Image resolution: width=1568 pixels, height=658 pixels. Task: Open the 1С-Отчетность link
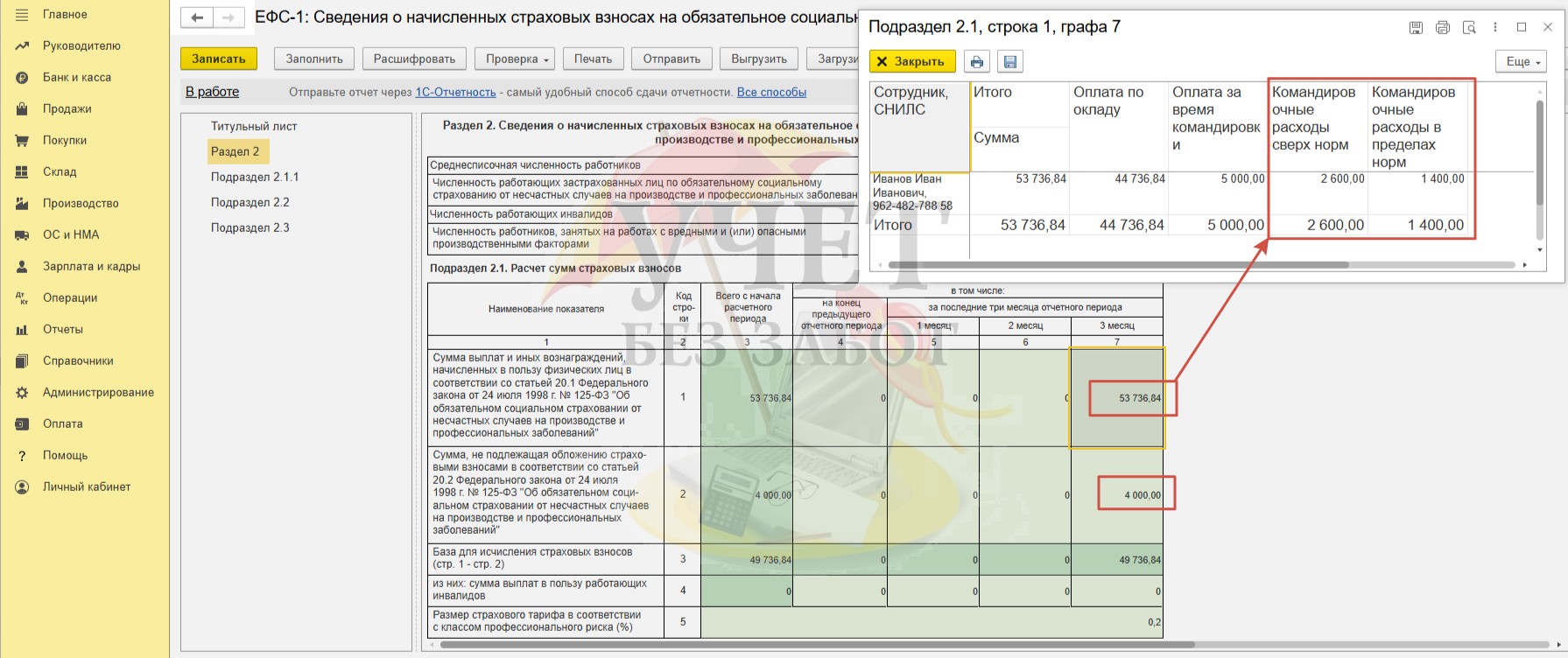[455, 92]
